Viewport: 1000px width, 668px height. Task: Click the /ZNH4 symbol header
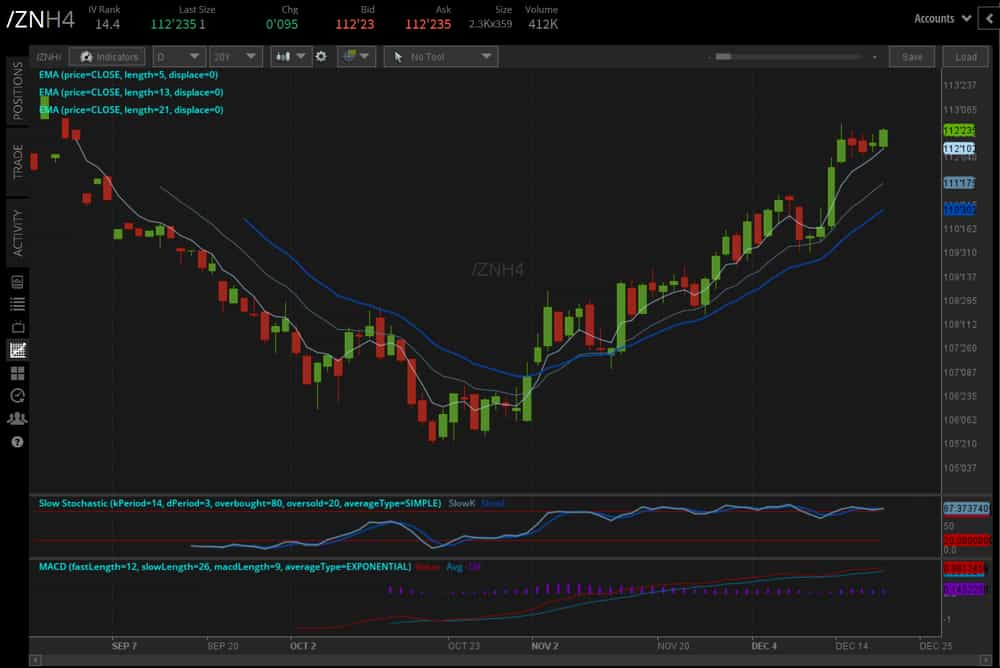coord(41,19)
